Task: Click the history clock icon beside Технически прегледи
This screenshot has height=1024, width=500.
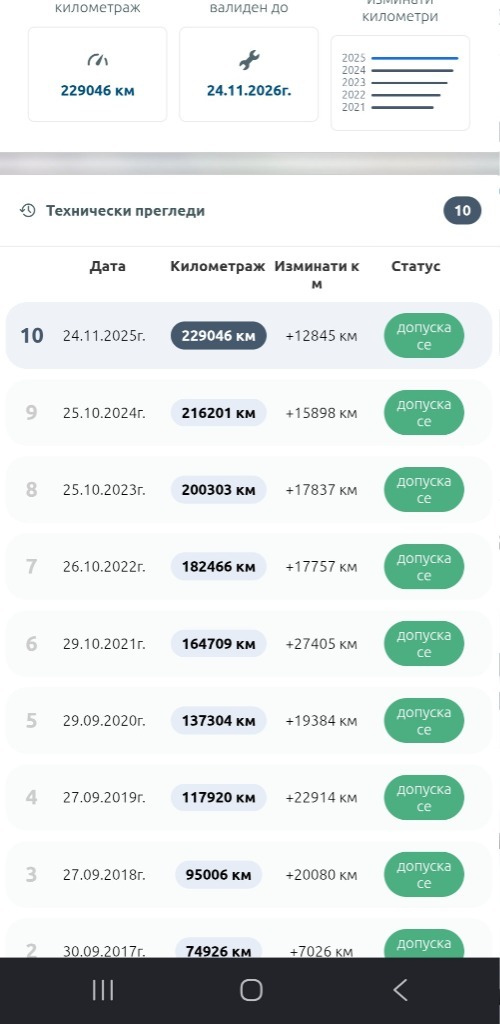Action: pos(27,210)
